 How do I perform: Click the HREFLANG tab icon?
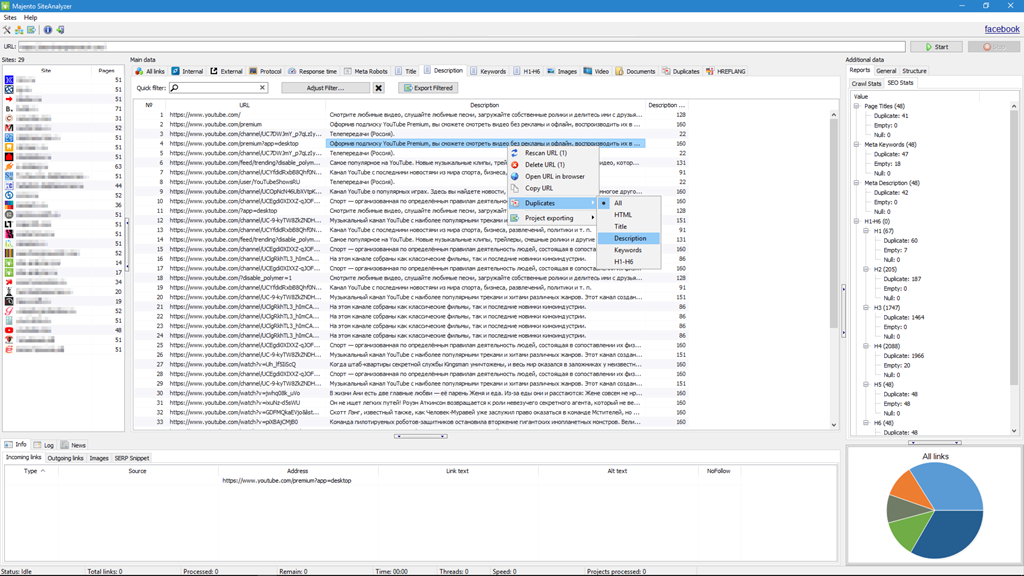click(x=710, y=71)
